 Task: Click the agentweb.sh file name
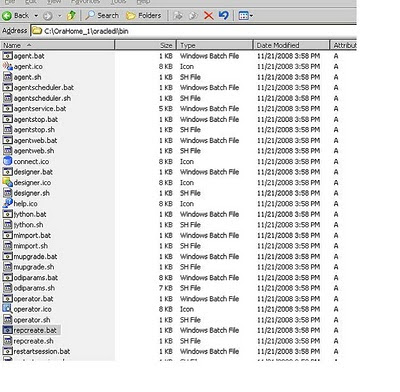(x=34, y=151)
